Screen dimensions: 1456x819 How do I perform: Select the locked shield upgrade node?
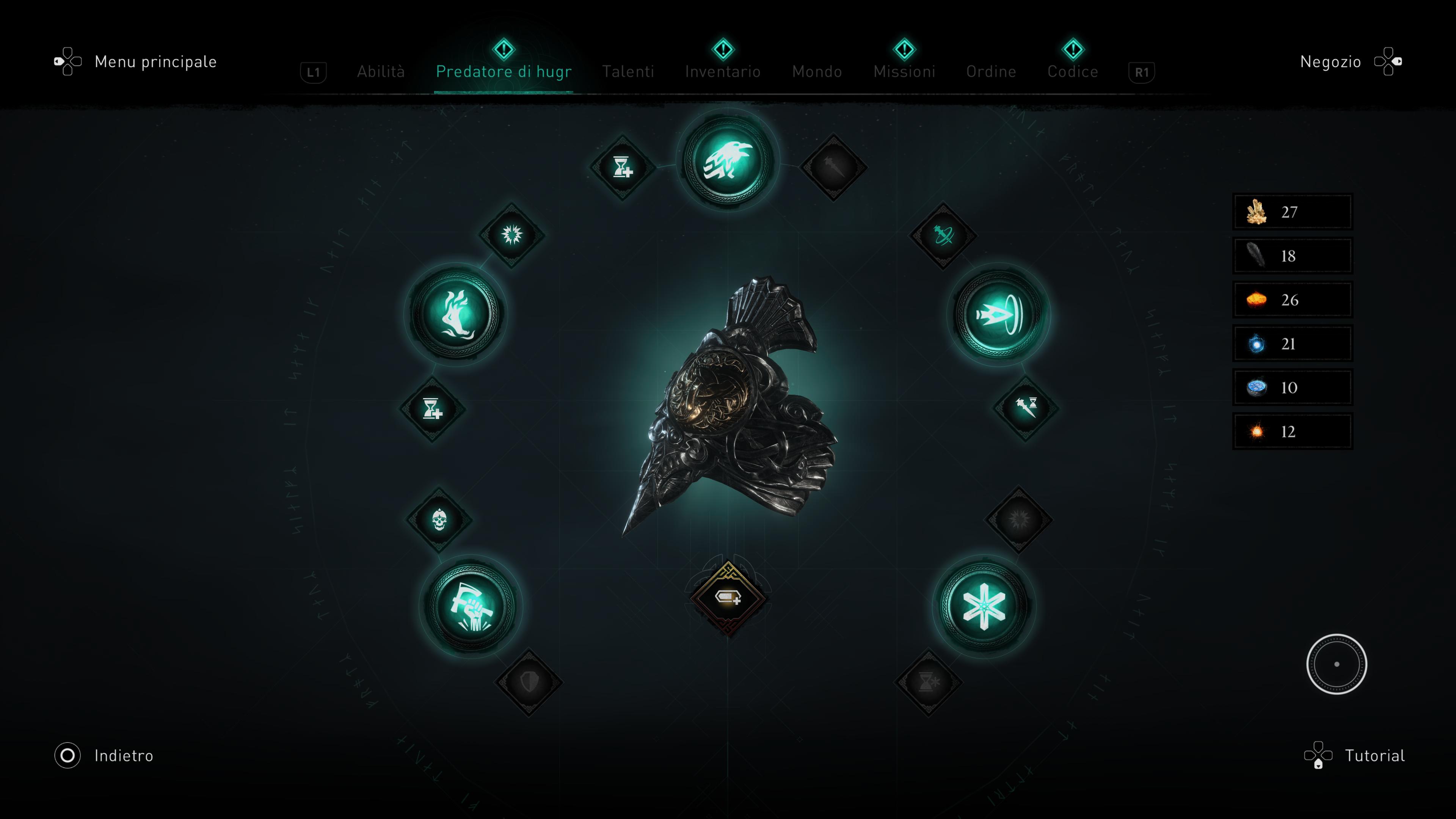[529, 682]
